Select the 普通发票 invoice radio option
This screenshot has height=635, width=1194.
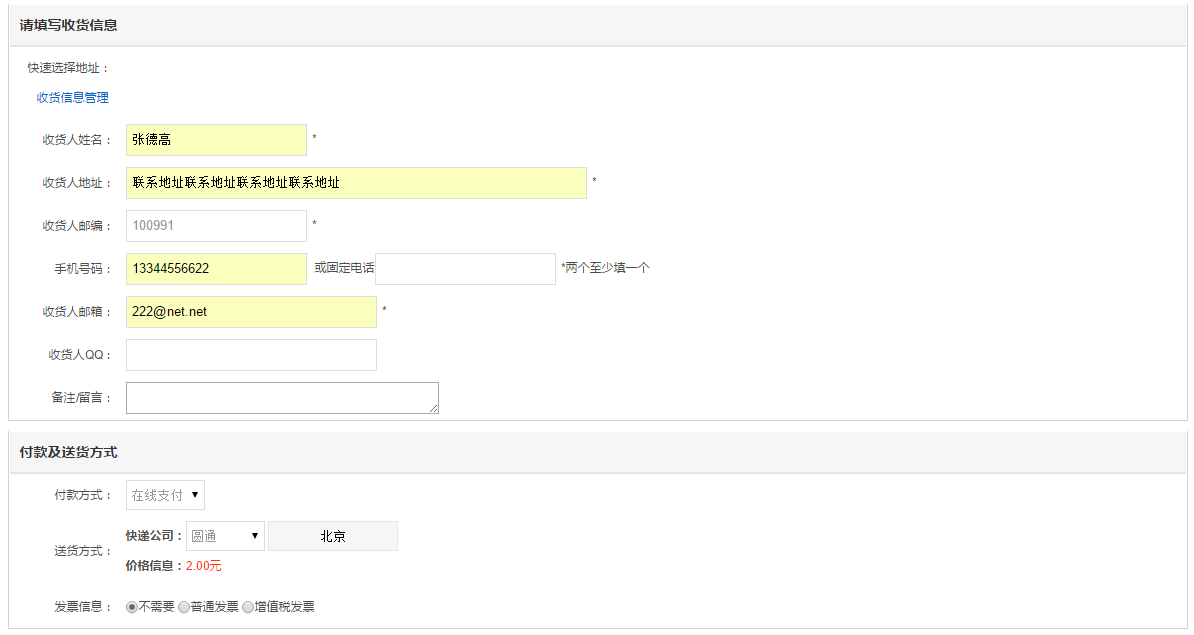(x=184, y=608)
